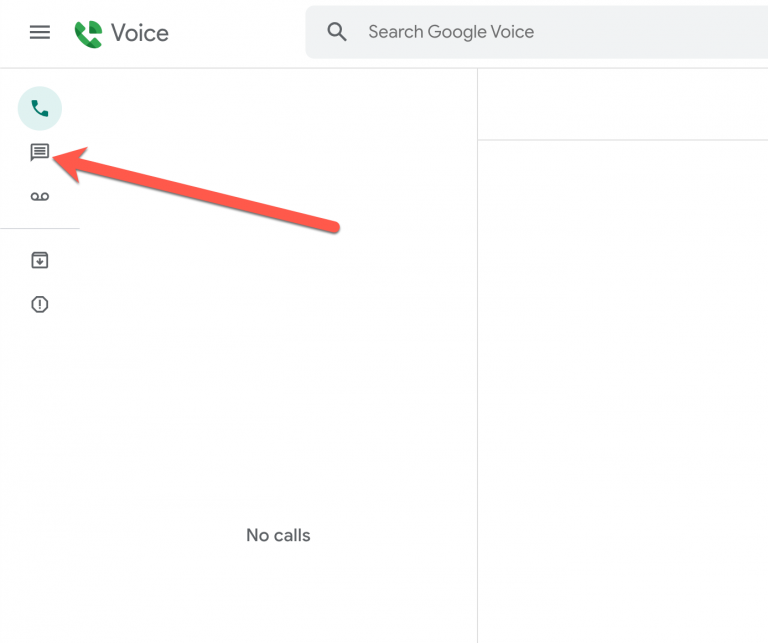The height and width of the screenshot is (643, 768).
Task: Click blank sidebar space below the Spam icon
Action: tap(40, 450)
